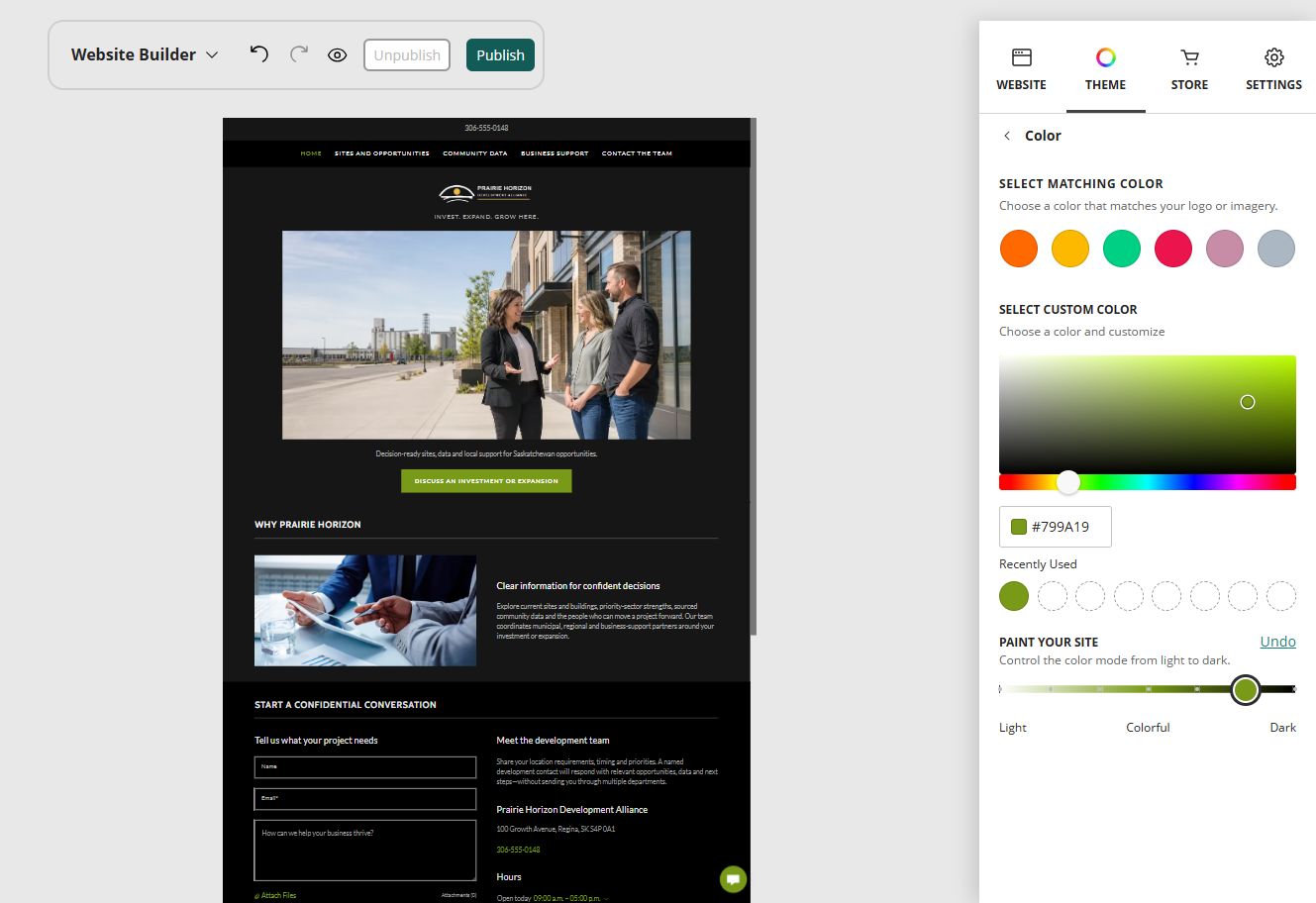Select the mauve matching color swatch
1316x903 pixels.
(1225, 249)
